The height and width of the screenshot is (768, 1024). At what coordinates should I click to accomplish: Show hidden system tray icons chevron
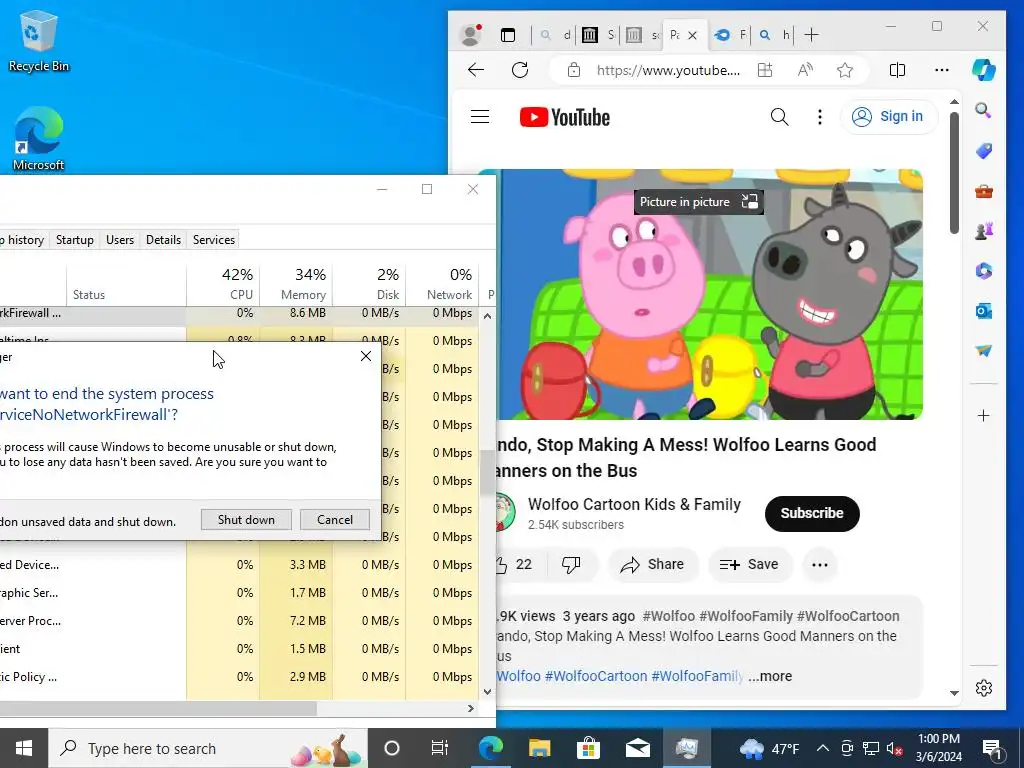point(823,748)
